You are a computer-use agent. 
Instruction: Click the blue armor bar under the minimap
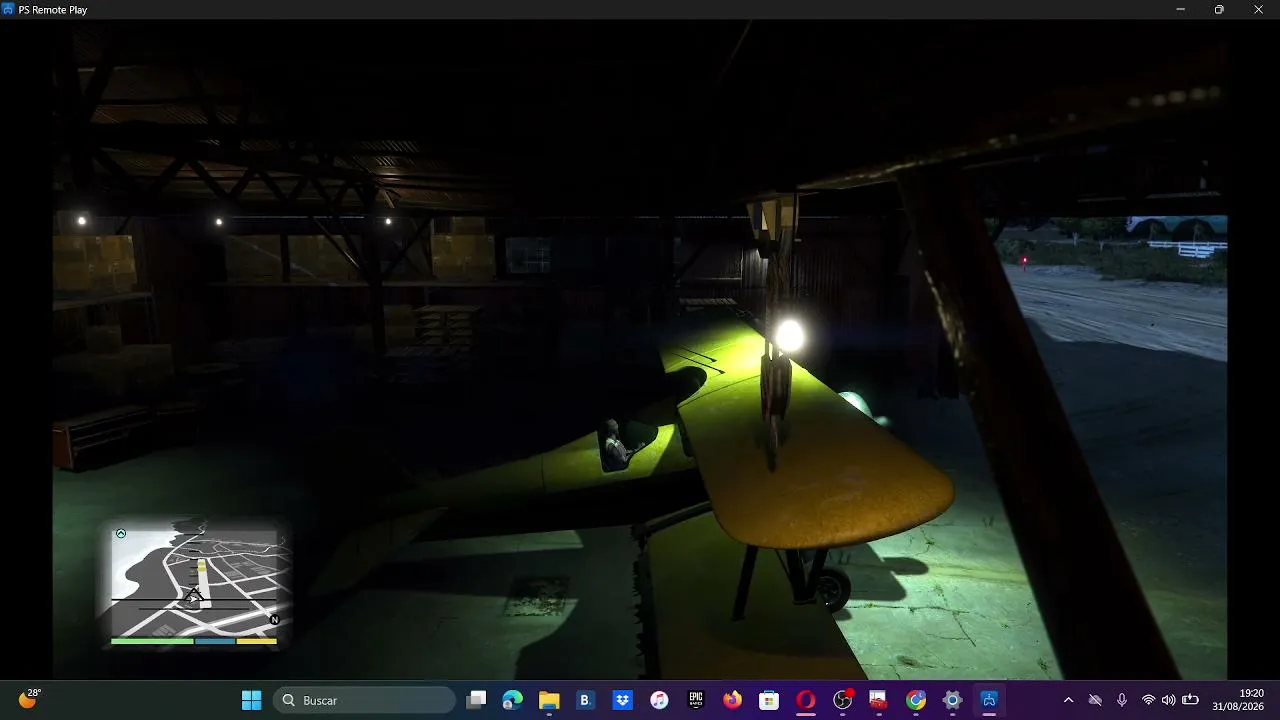pyautogui.click(x=215, y=641)
